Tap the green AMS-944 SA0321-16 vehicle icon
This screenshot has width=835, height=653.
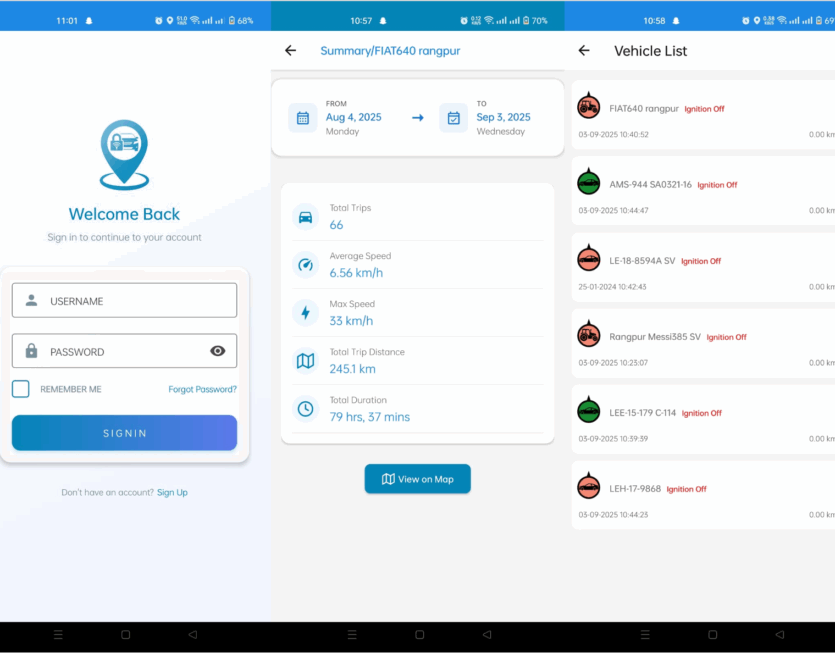(589, 182)
